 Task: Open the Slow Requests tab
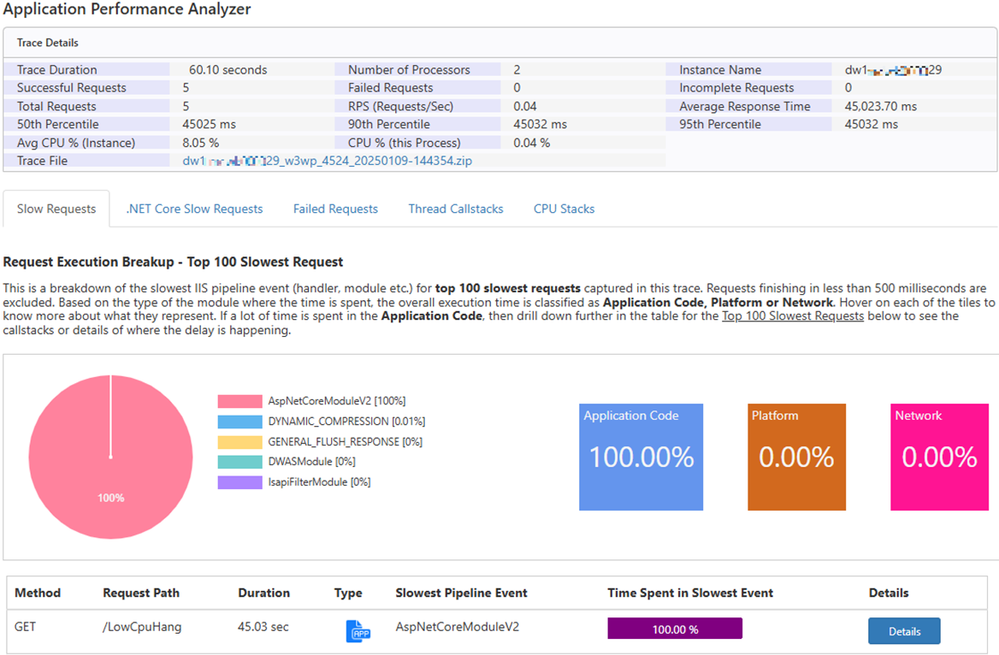[x=57, y=209]
